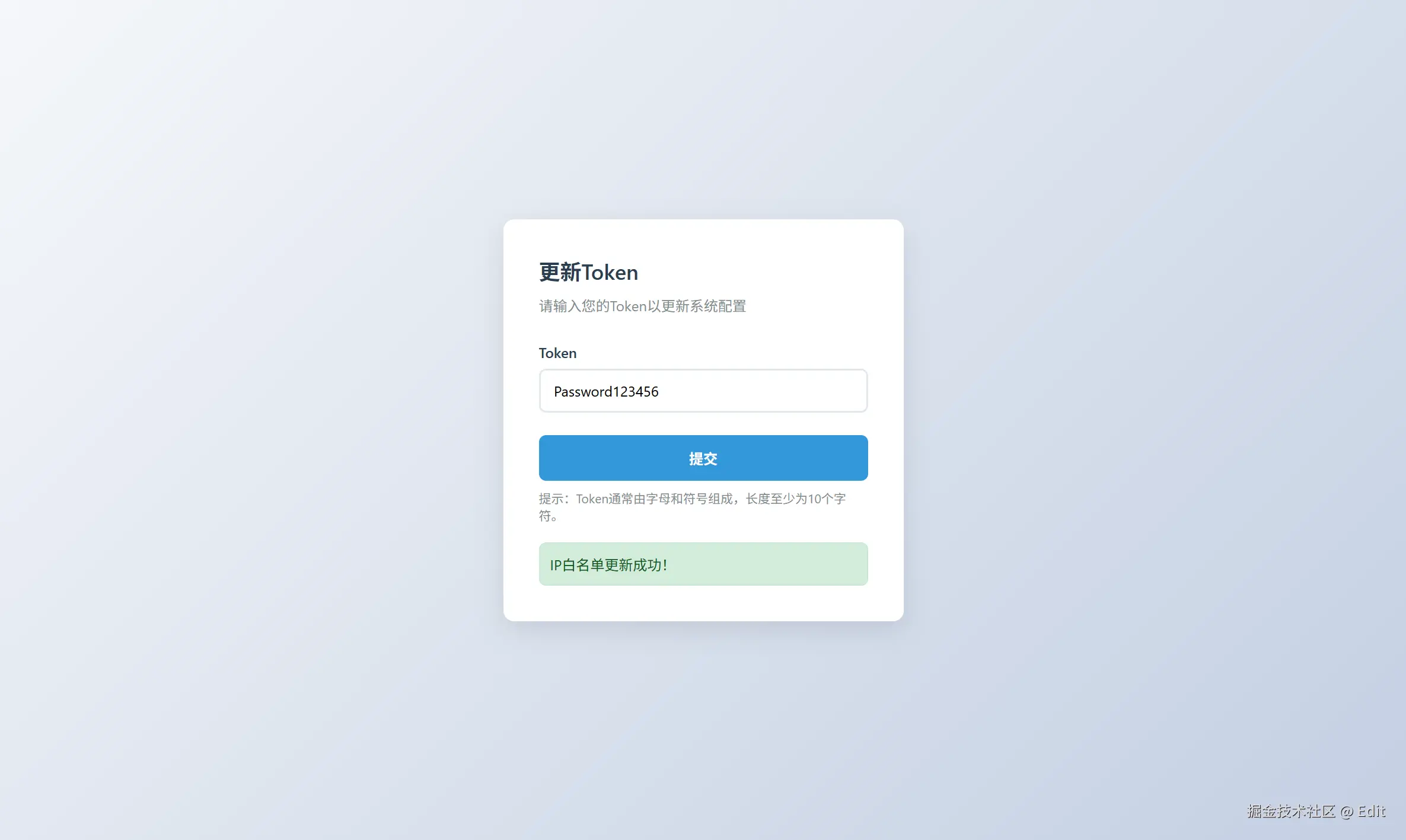Click the hint text starting with 提示
The image size is (1406, 840).
pyautogui.click(x=692, y=507)
